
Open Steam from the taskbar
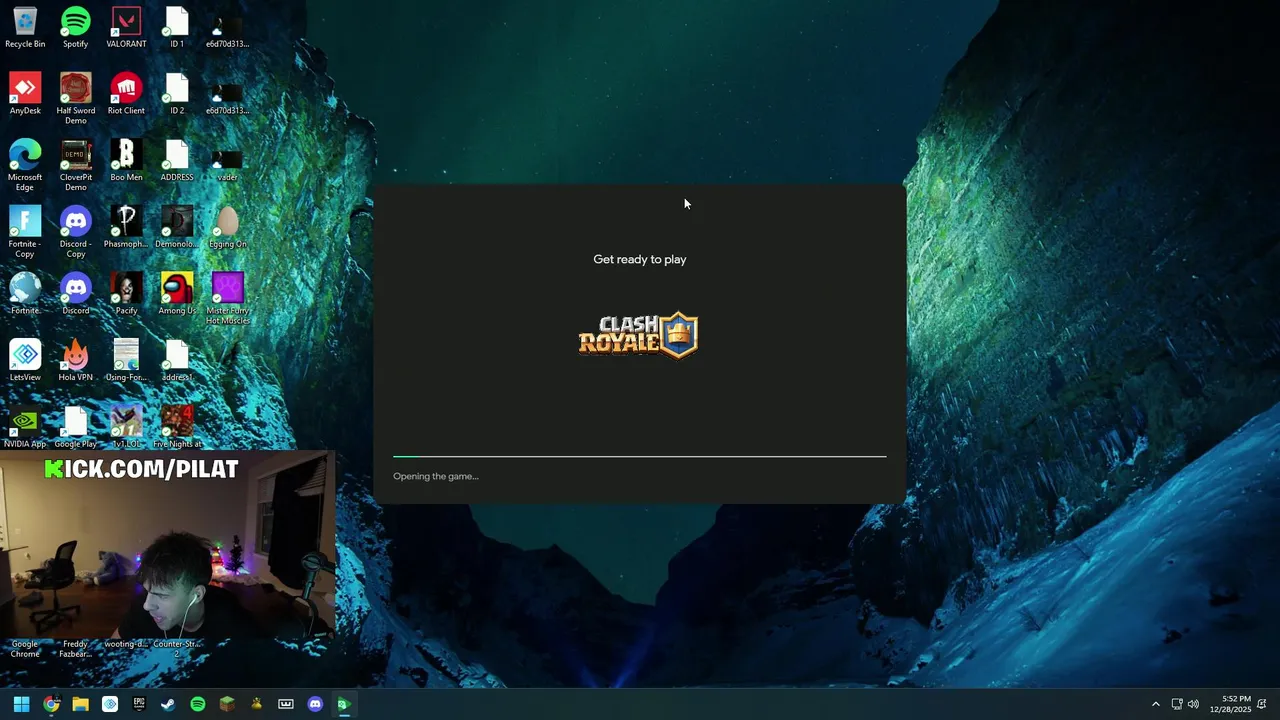(168, 704)
